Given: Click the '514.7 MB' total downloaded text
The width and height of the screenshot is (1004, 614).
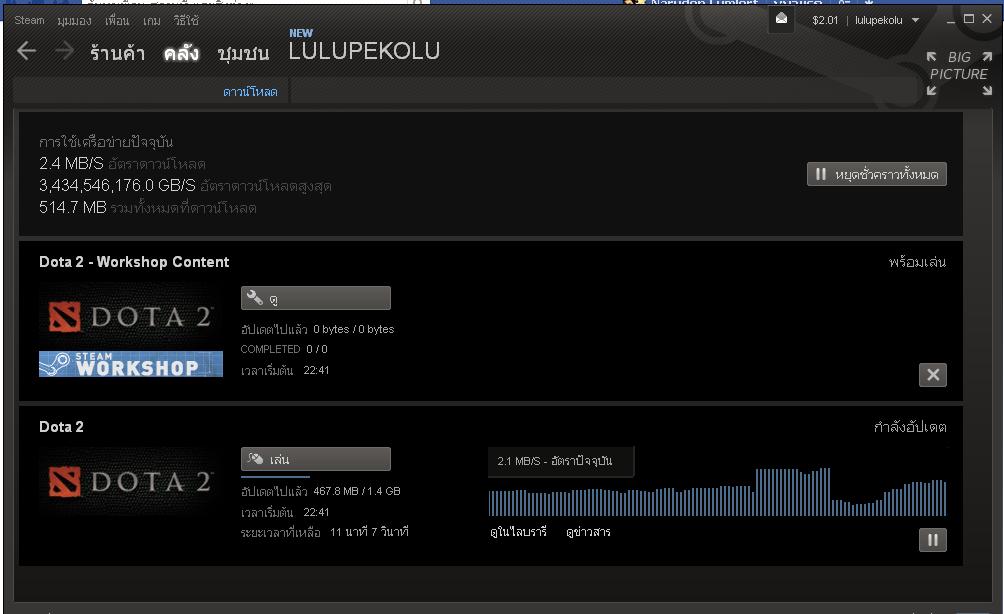Looking at the screenshot, I should (72, 207).
